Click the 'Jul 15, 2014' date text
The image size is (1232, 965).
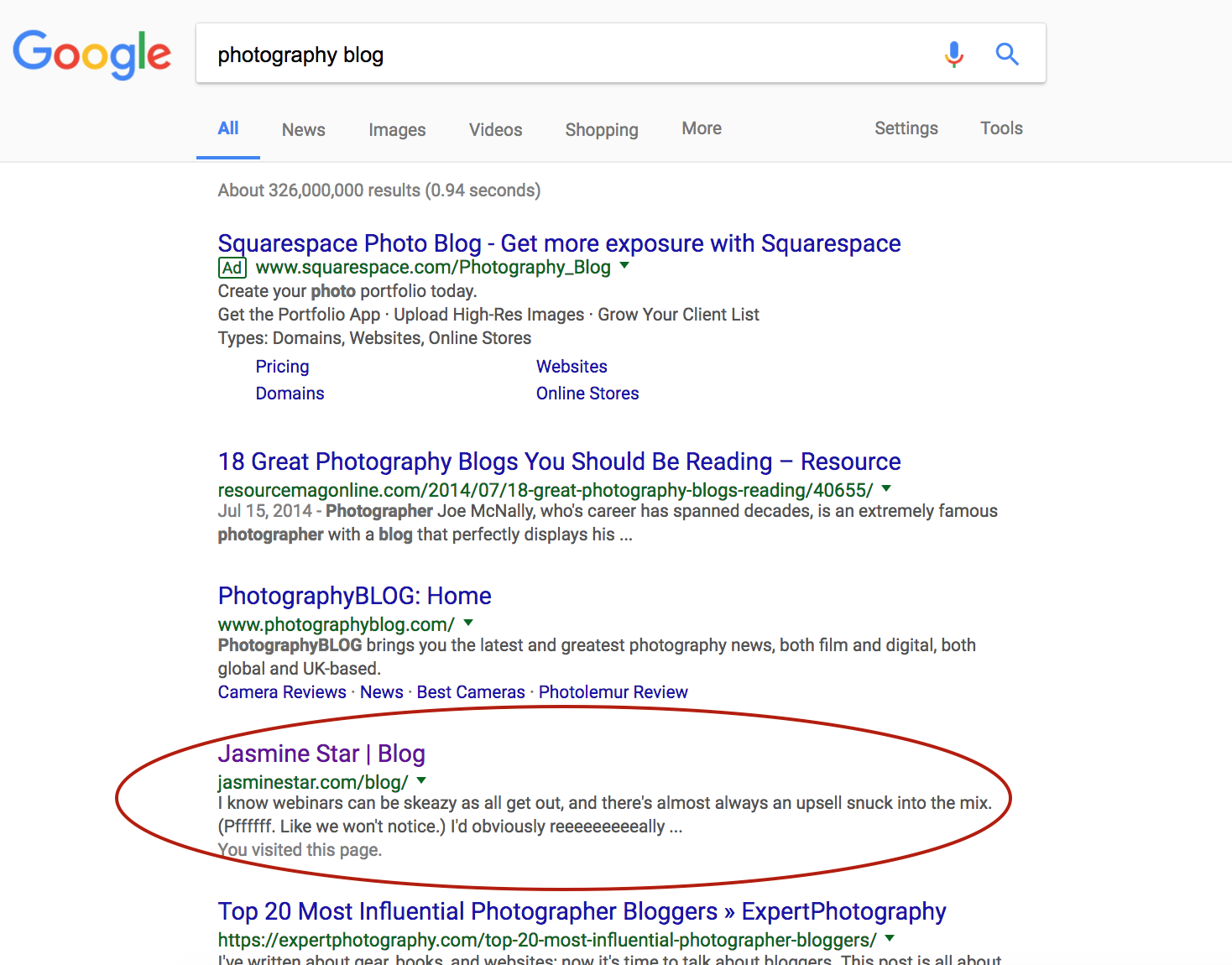point(264,511)
